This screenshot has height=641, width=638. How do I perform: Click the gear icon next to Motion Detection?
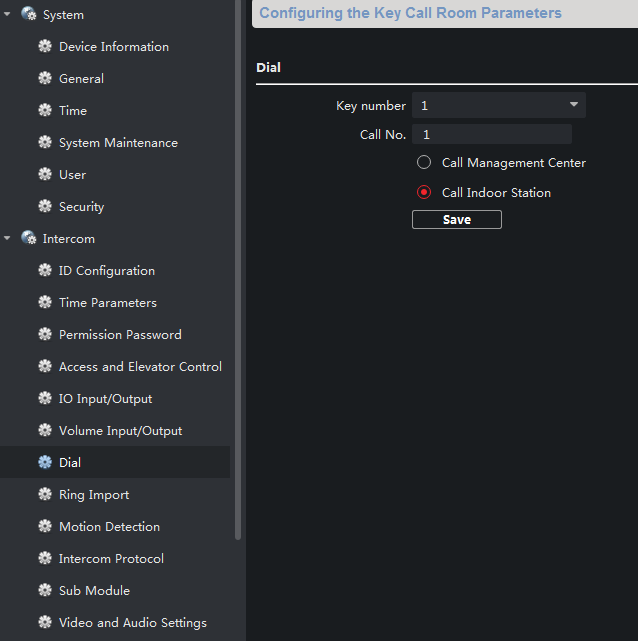pyautogui.click(x=45, y=527)
